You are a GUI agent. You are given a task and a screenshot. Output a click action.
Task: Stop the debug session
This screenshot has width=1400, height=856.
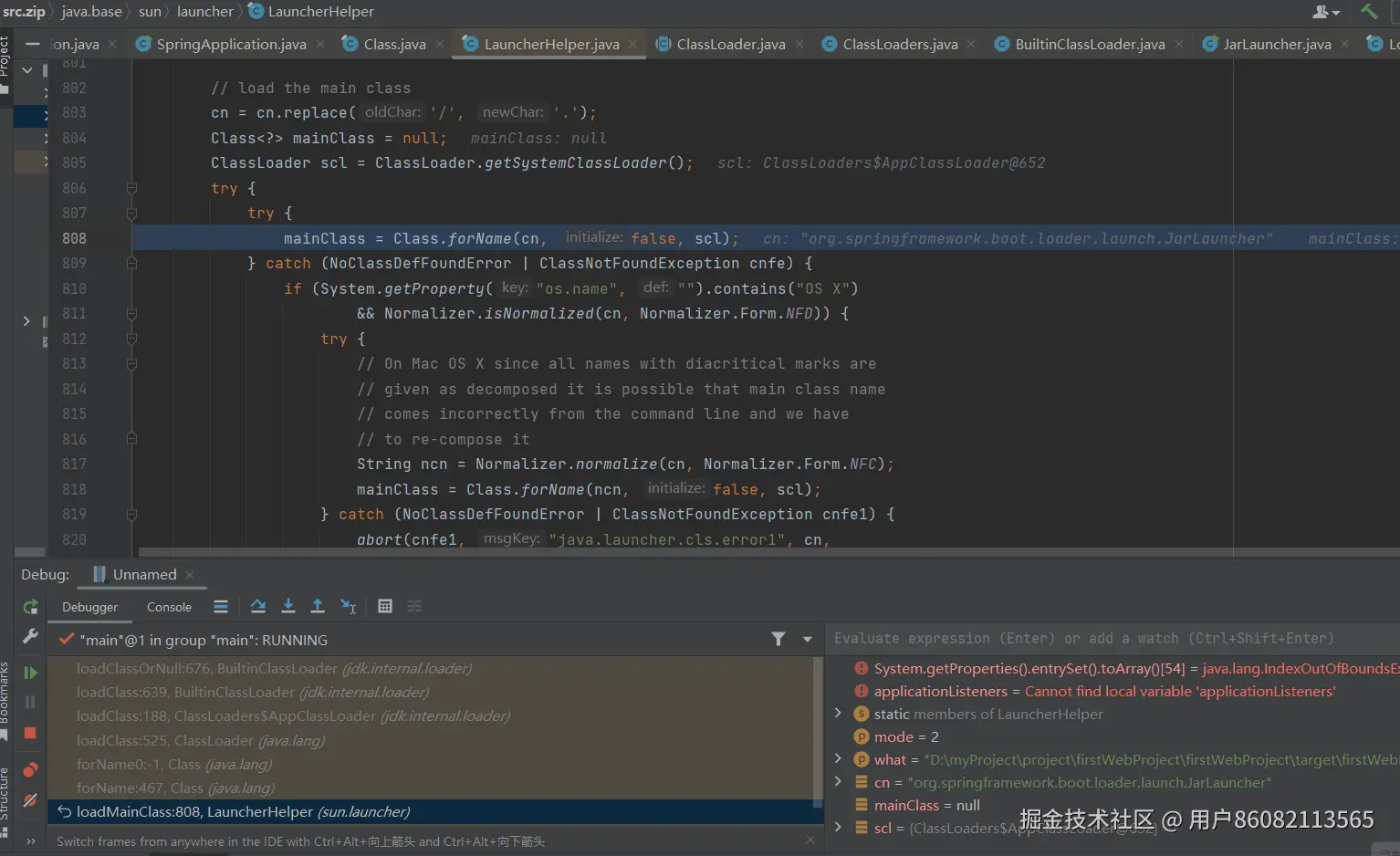30,733
